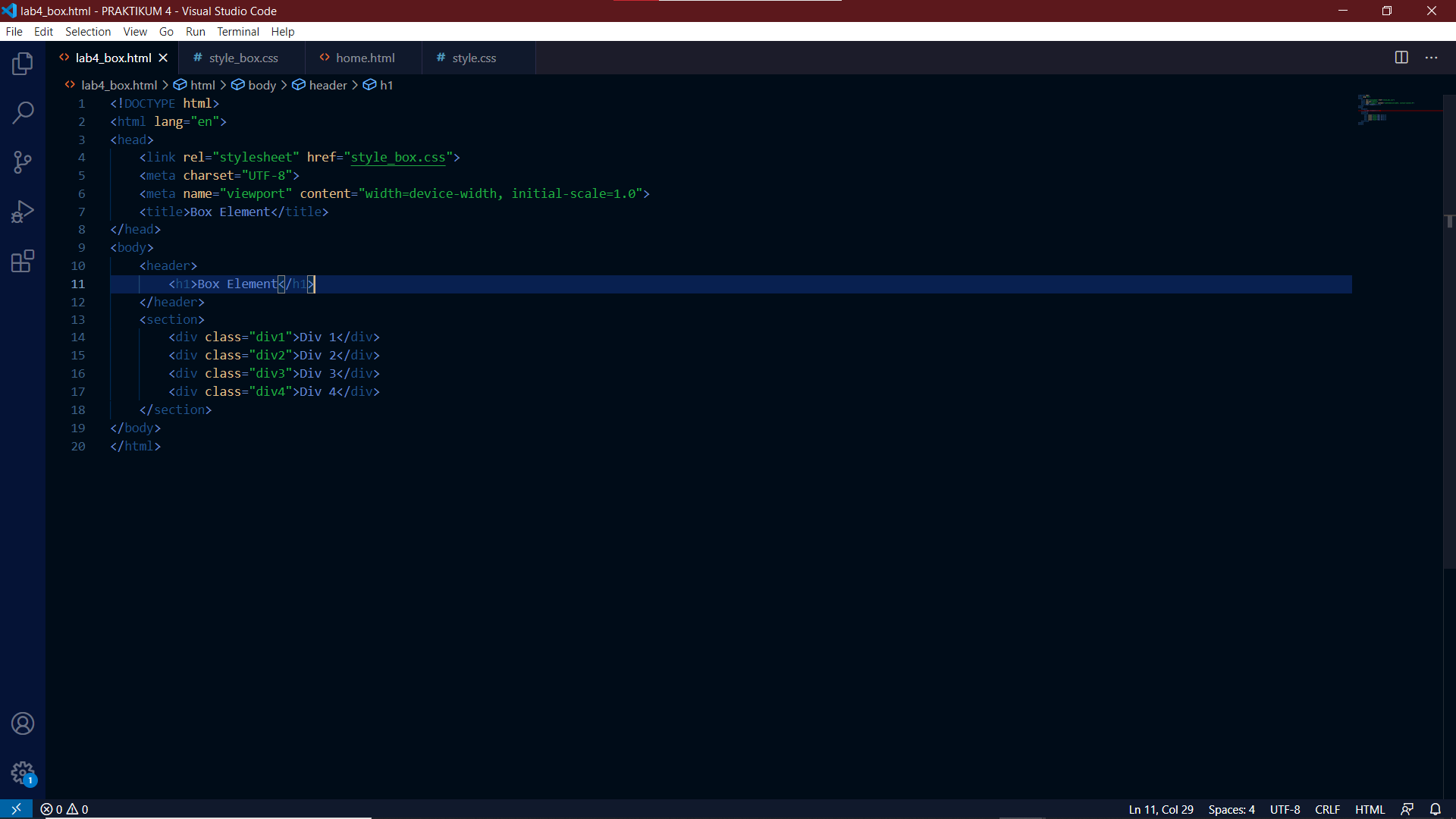Change the HTML language mode

point(1370,809)
